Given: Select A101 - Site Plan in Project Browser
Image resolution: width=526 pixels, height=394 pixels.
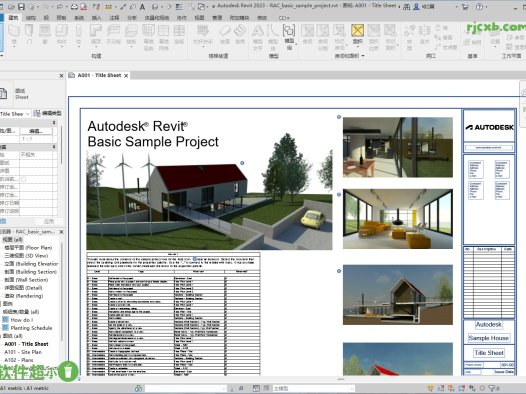Looking at the screenshot, I should tap(23, 352).
